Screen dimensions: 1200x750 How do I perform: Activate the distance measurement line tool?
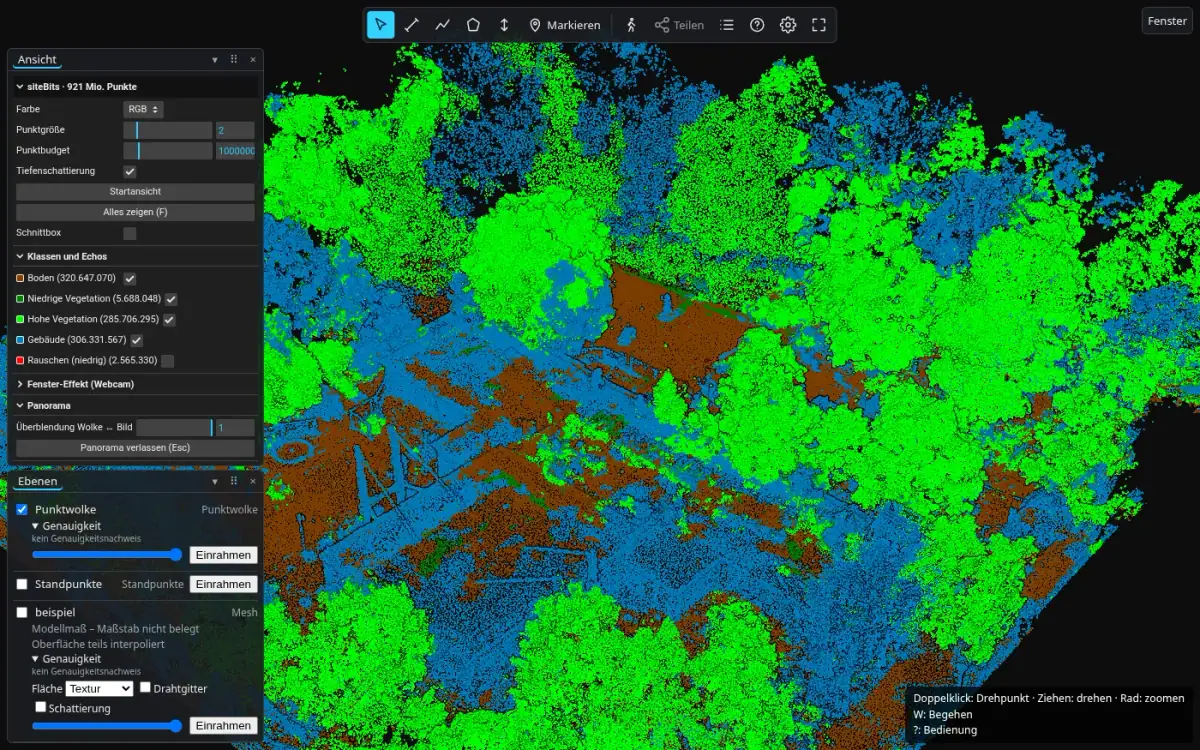coord(412,25)
